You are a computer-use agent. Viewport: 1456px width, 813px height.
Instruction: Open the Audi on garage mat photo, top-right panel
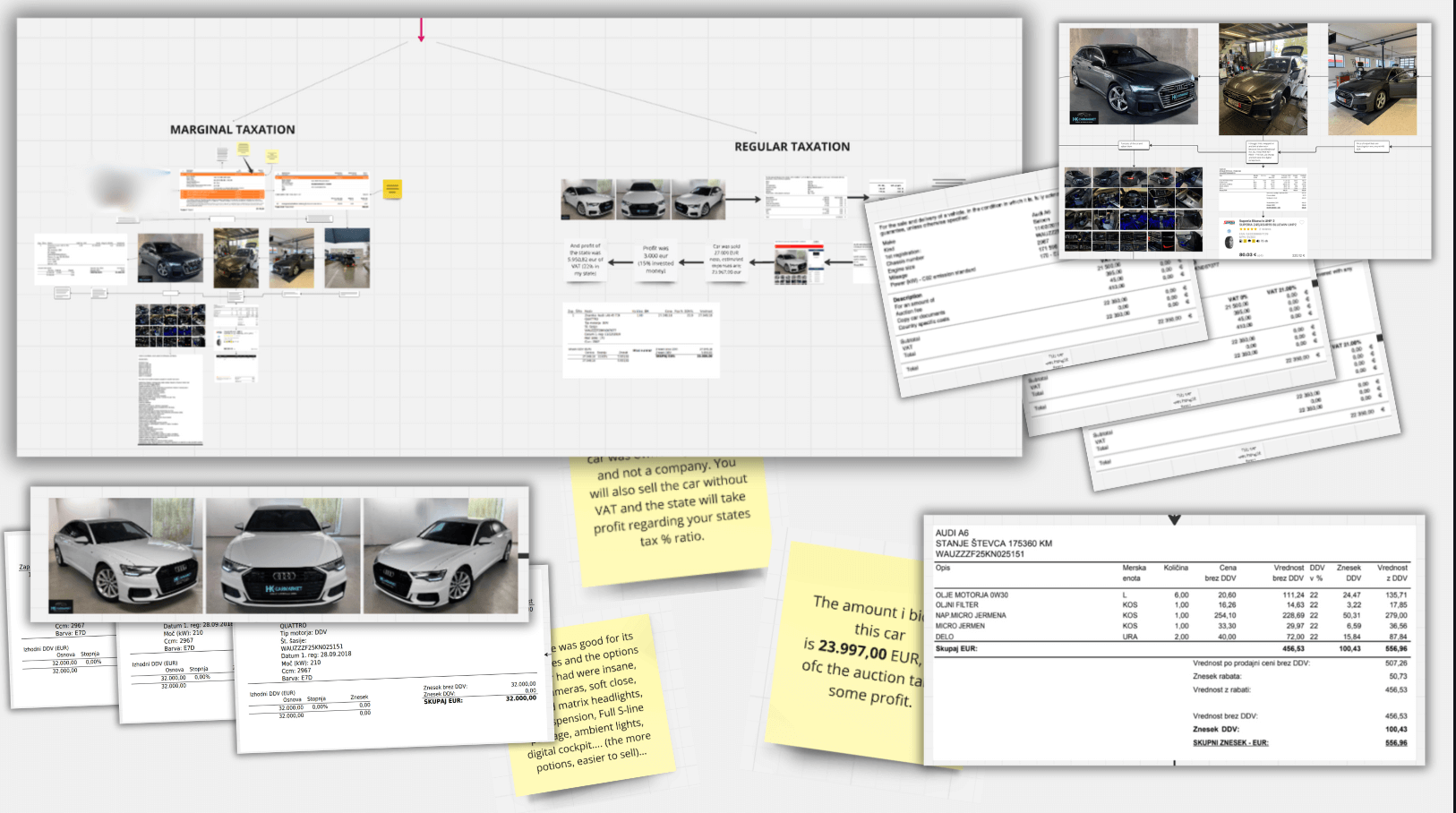pyautogui.click(x=1373, y=81)
